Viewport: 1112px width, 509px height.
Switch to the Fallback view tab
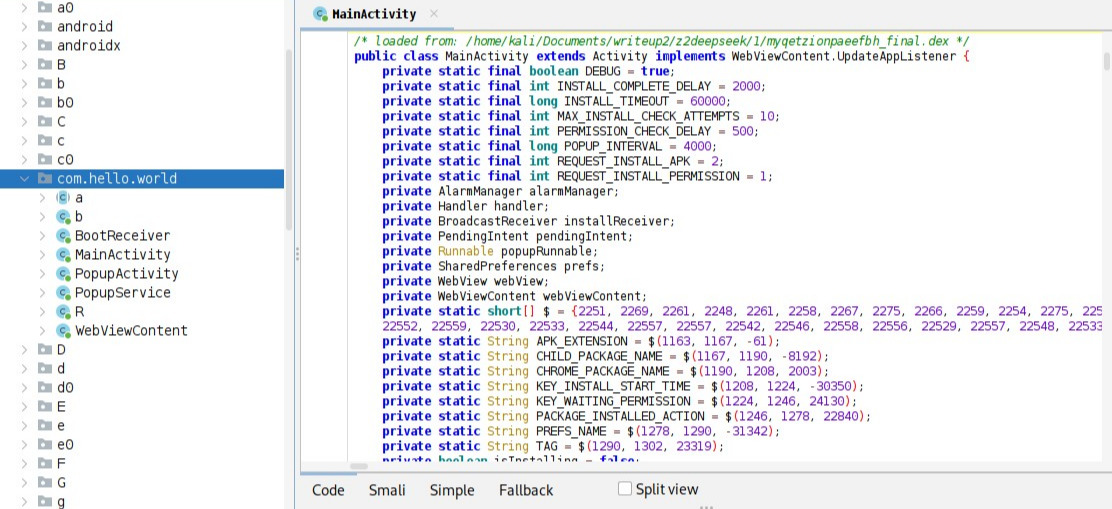pyautogui.click(x=526, y=490)
